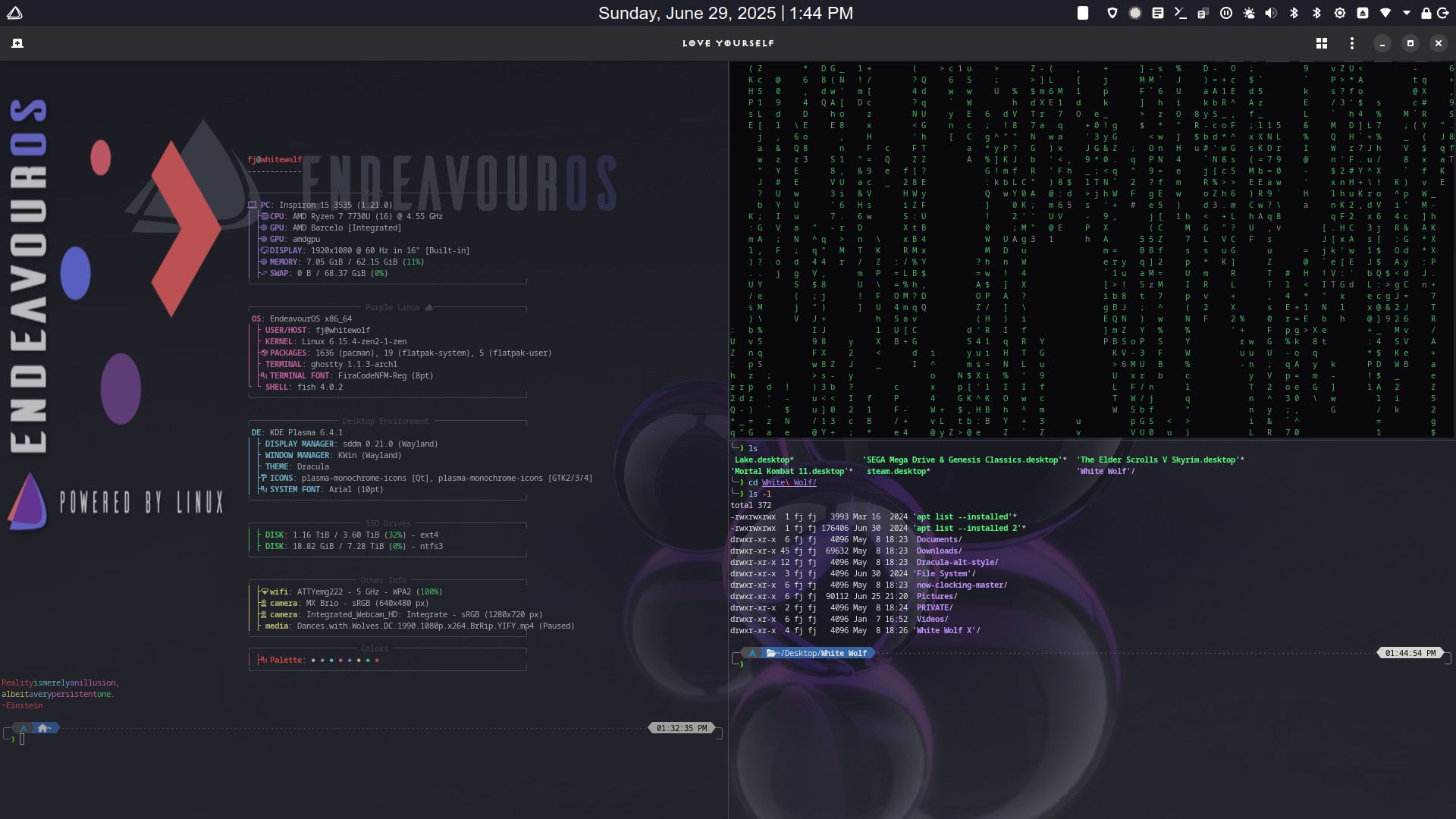
Task: Open a new tab in Ghostty
Action: click(17, 43)
